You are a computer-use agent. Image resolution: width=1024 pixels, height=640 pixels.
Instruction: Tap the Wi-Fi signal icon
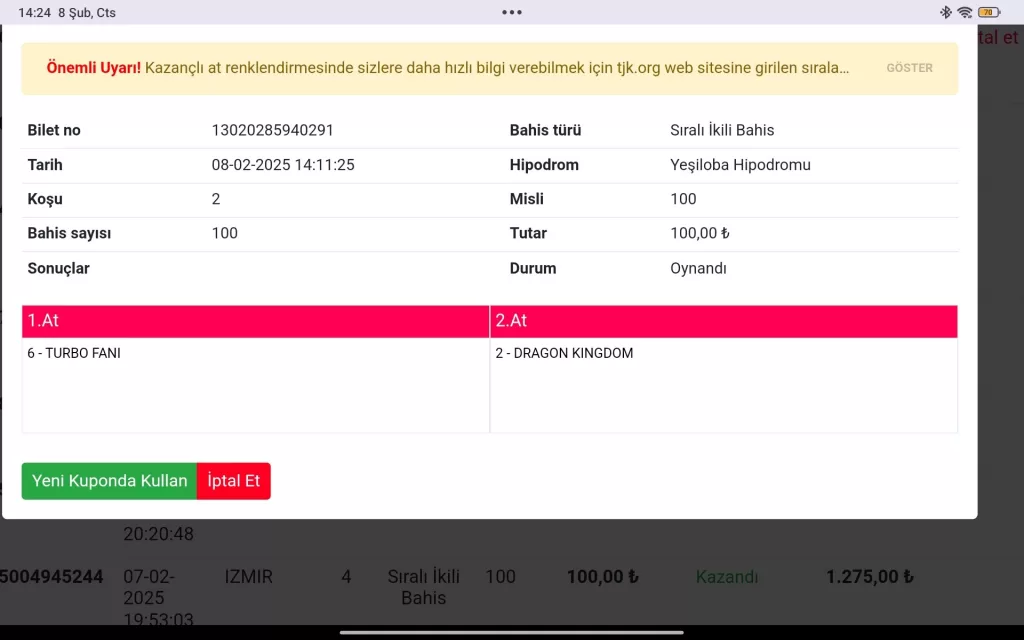coord(965,12)
